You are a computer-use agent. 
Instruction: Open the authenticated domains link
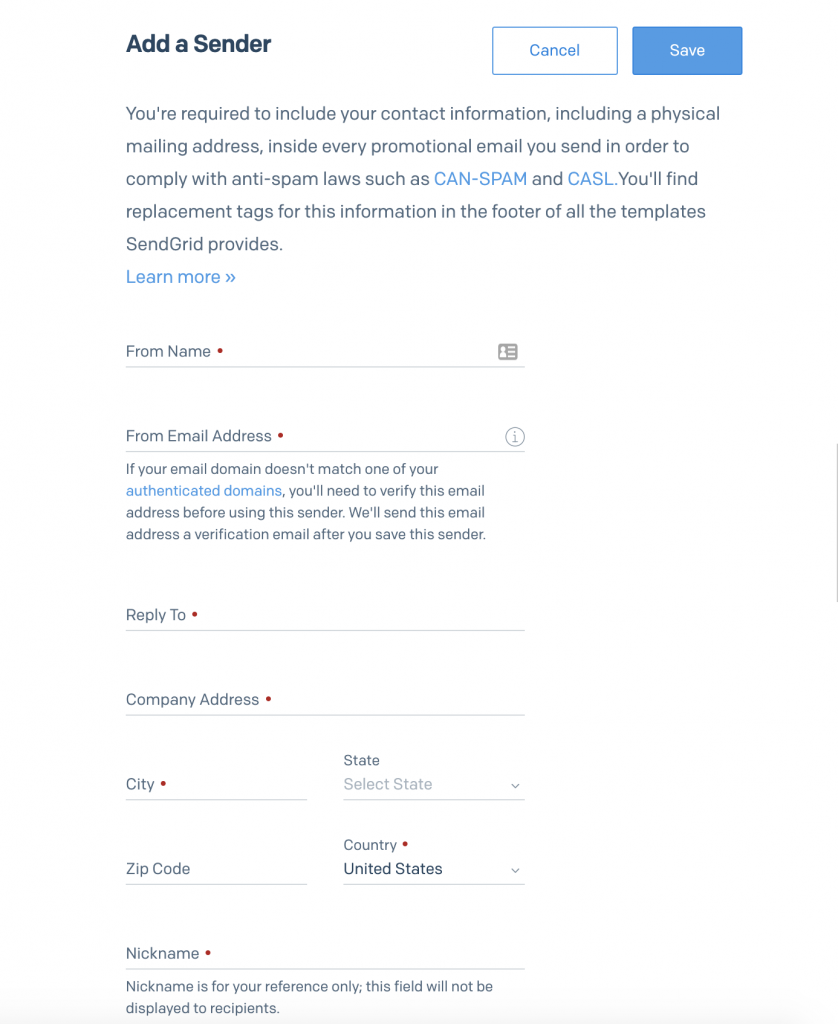(204, 490)
